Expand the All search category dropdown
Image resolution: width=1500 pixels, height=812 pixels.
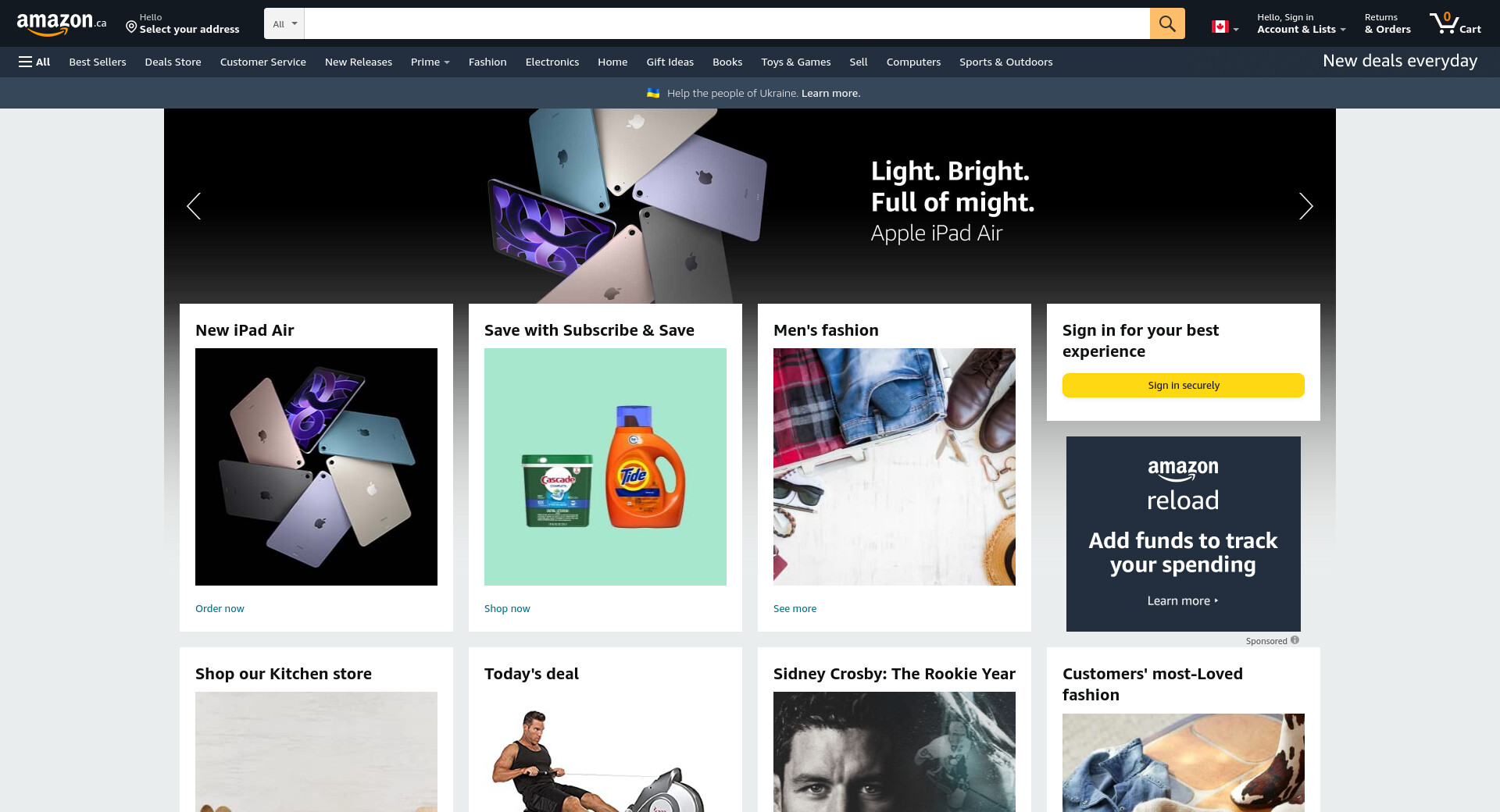284,23
